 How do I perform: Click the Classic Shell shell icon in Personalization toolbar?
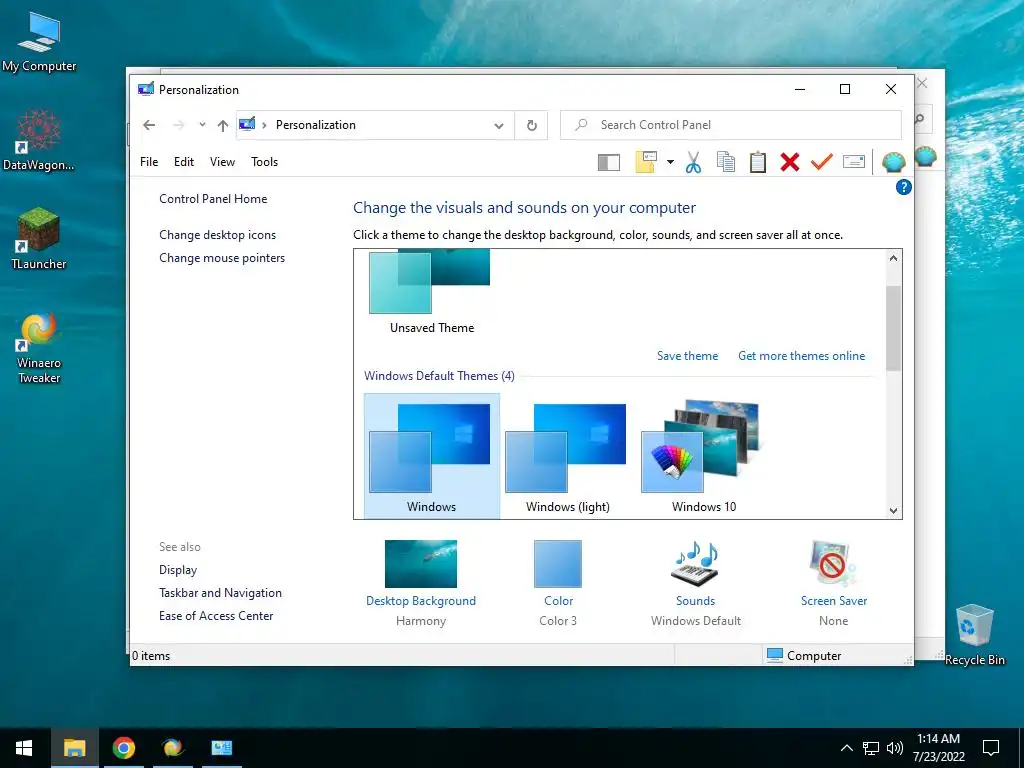click(x=893, y=162)
